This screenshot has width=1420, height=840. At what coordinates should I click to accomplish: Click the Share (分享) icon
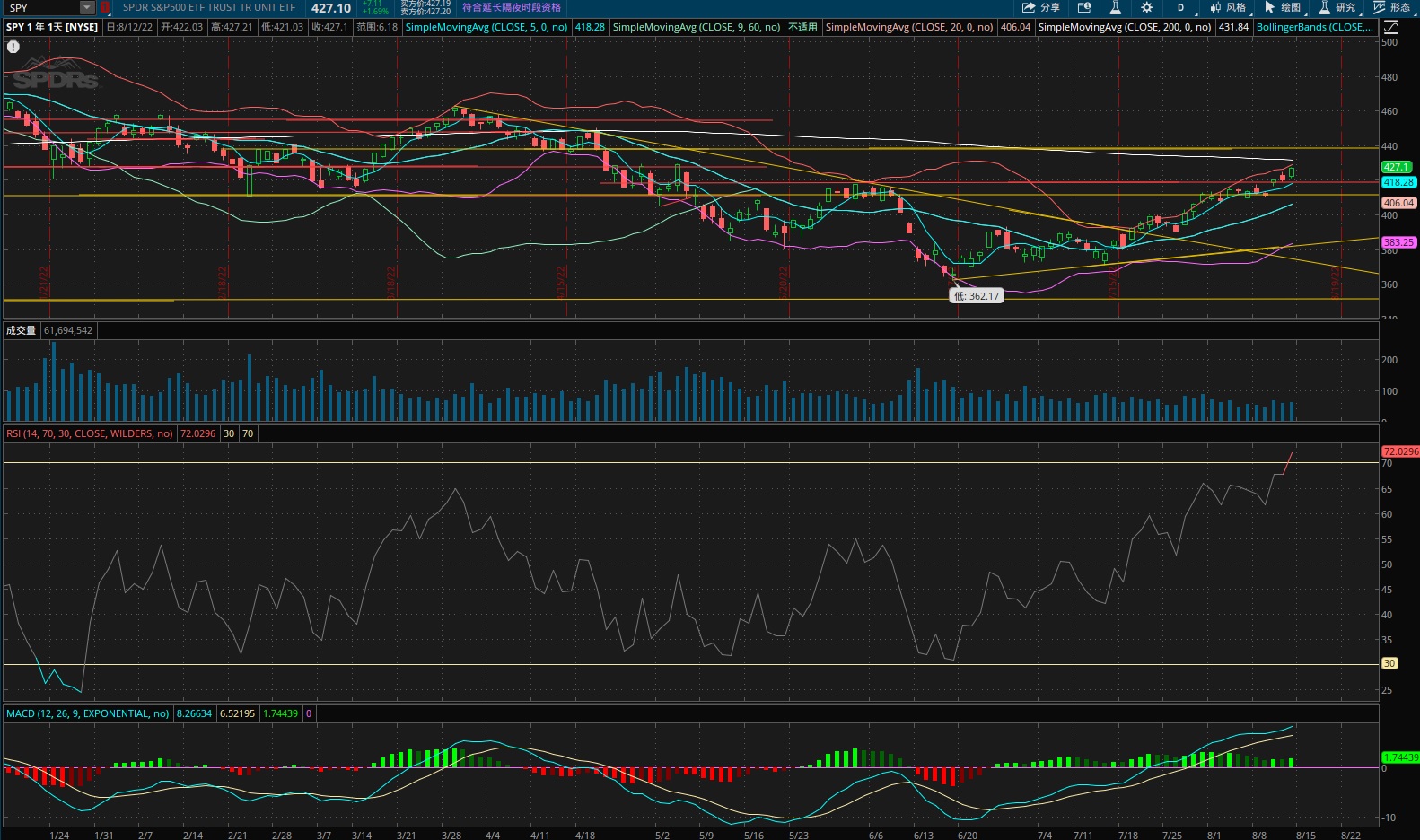click(x=1040, y=7)
